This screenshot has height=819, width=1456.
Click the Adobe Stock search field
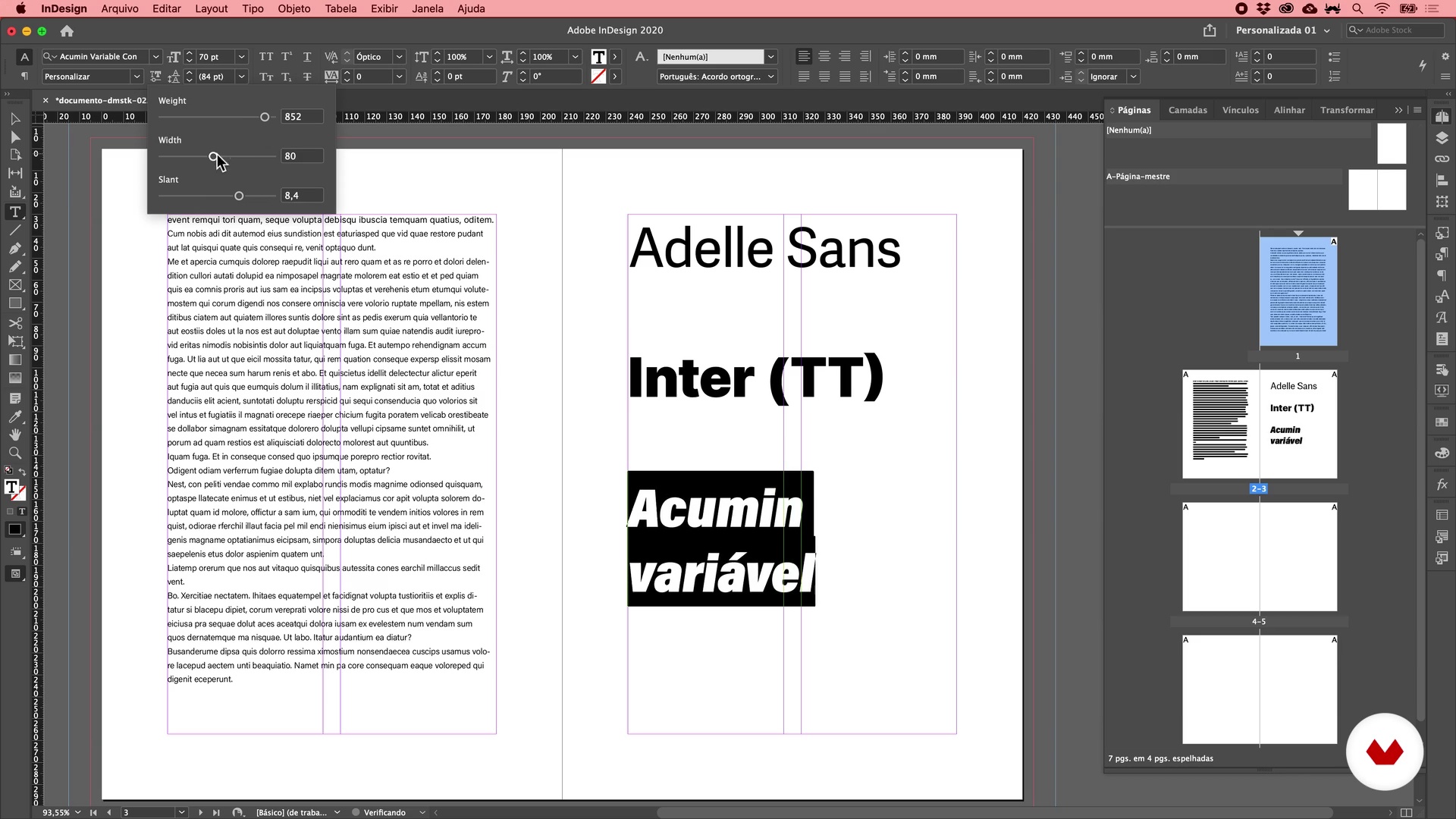[1395, 30]
